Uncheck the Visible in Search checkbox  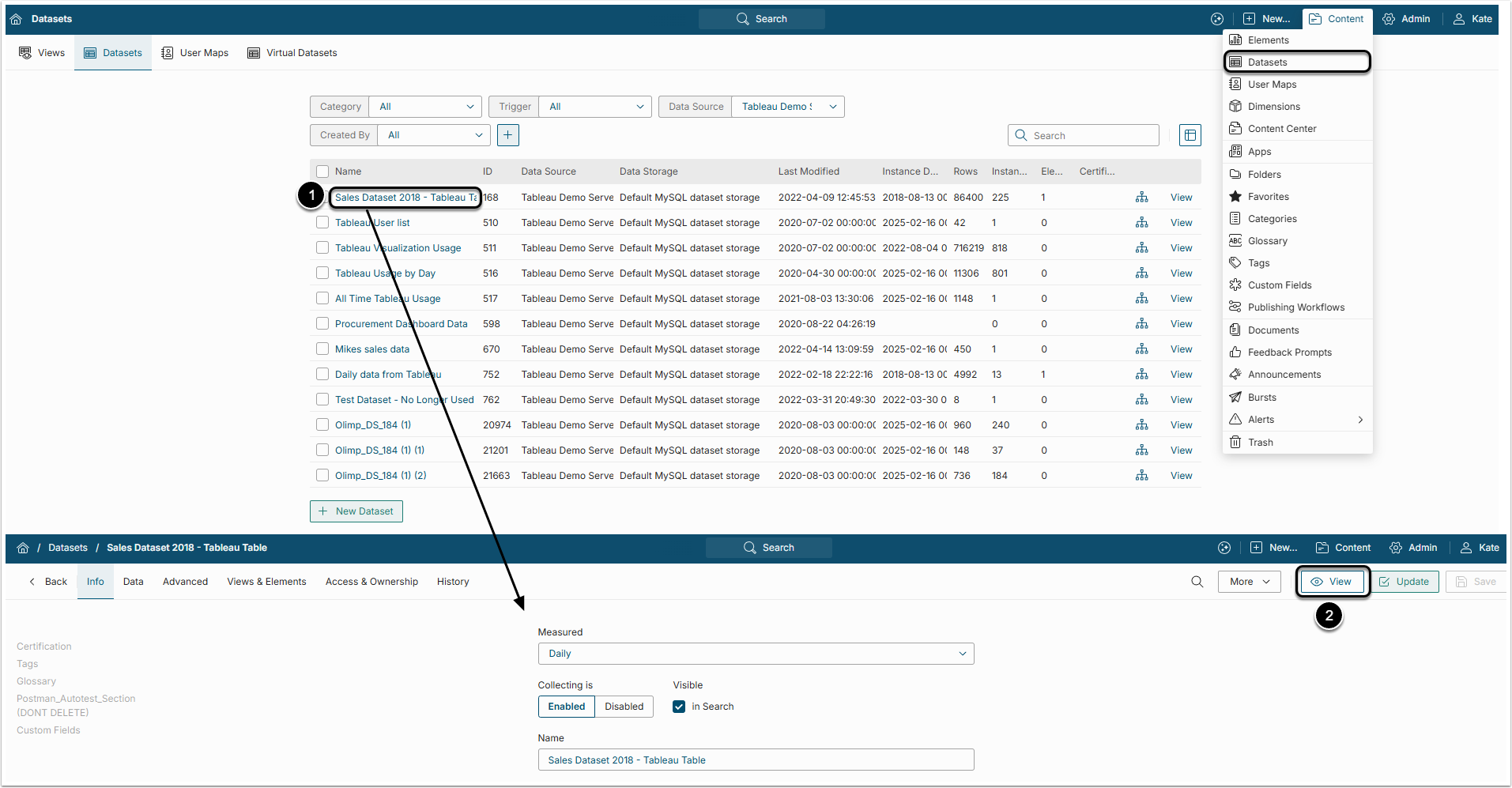coord(679,707)
